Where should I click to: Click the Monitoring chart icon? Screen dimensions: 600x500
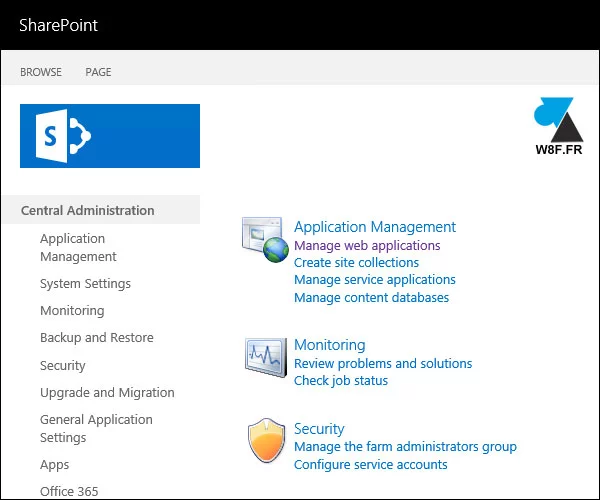pyautogui.click(x=265, y=356)
